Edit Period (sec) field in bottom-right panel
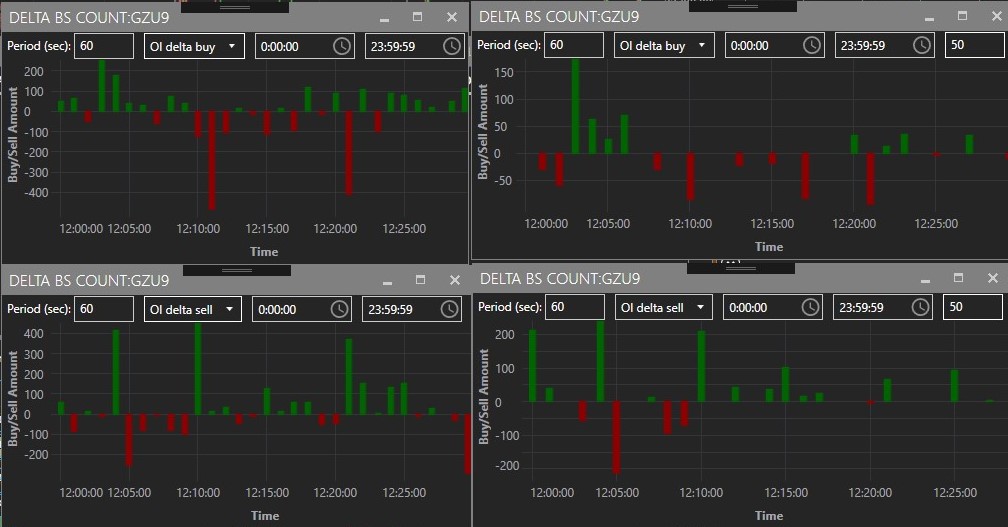Viewport: 1008px width, 527px height. click(575, 307)
